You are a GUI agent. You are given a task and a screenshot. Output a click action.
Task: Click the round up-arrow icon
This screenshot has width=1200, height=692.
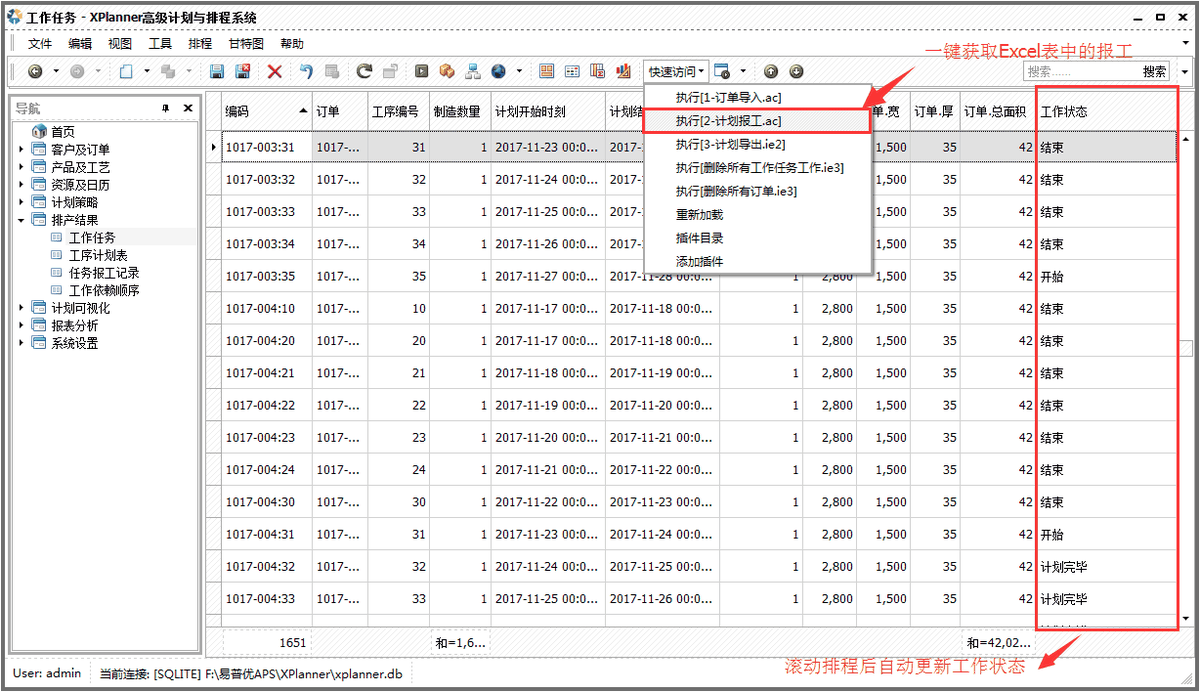(771, 71)
